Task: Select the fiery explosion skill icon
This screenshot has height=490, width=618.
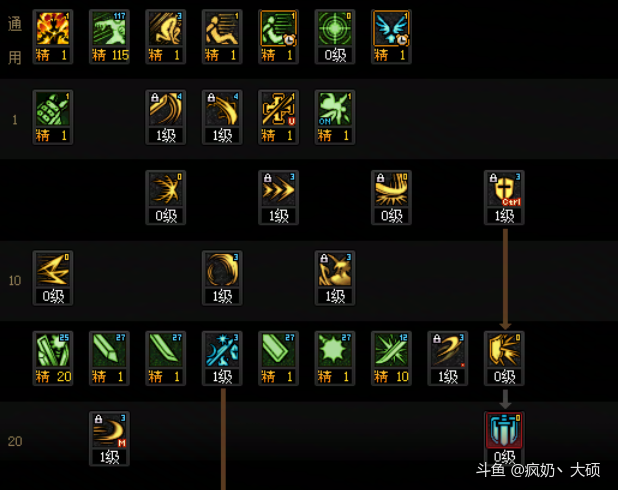Action: click(x=53, y=28)
